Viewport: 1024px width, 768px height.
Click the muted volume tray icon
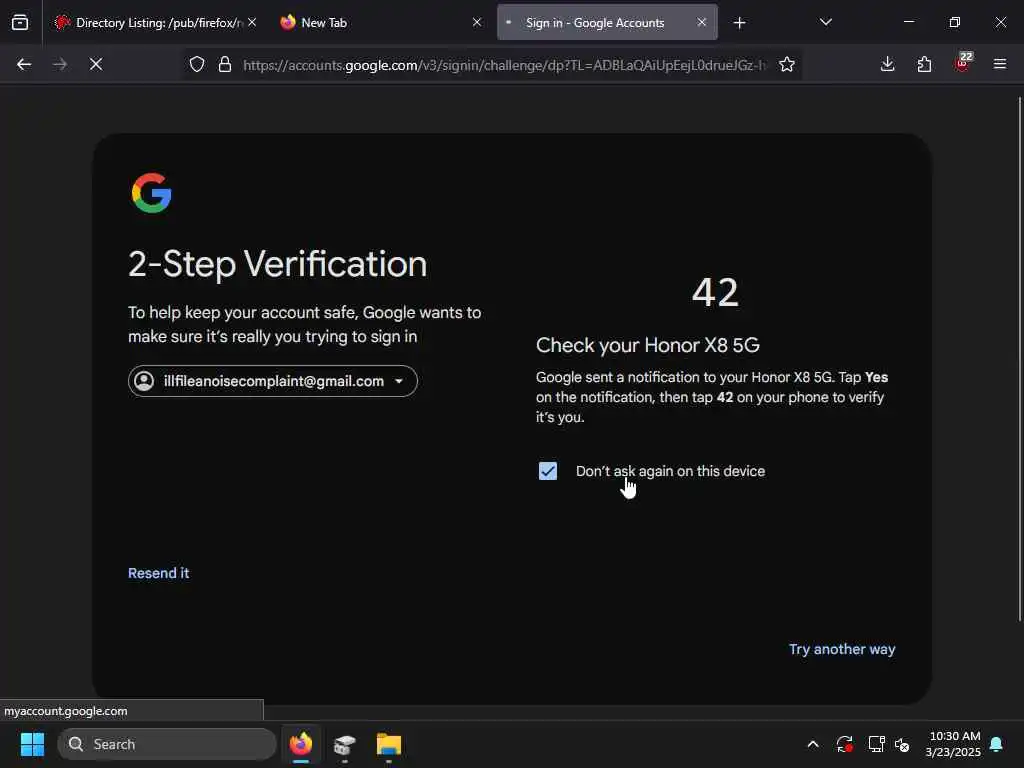point(902,744)
